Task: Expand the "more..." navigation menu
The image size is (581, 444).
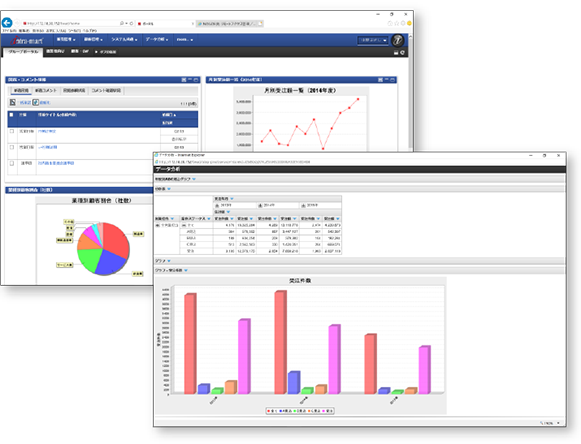Action: point(185,39)
